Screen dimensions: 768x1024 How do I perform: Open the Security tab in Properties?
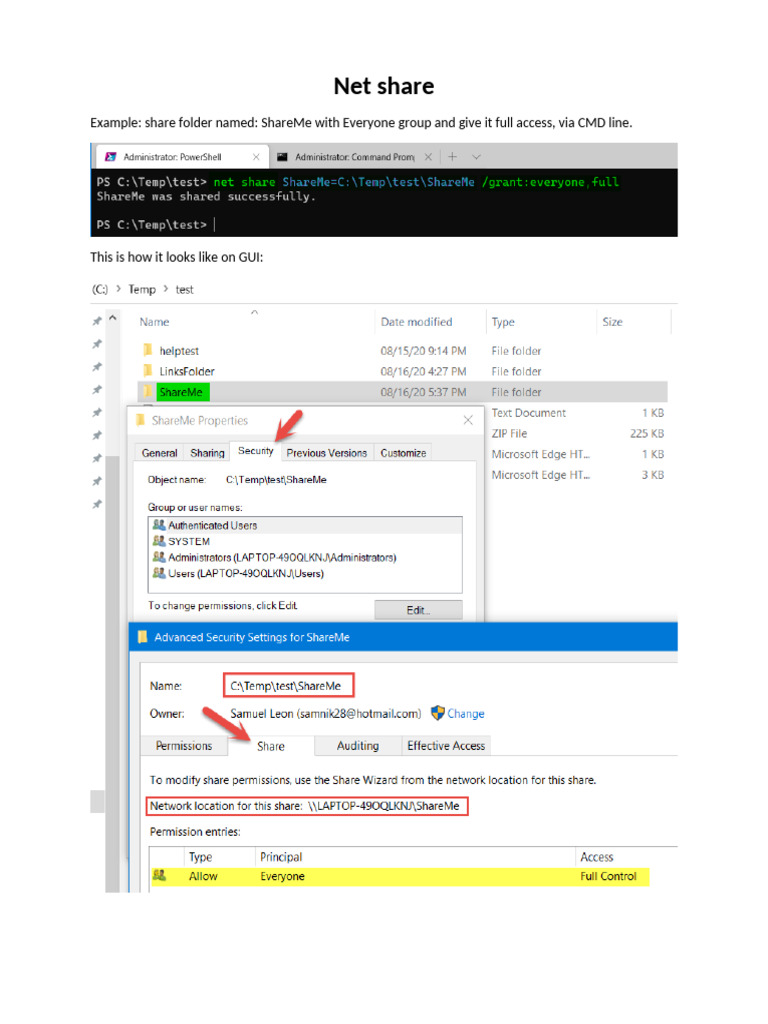[255, 451]
